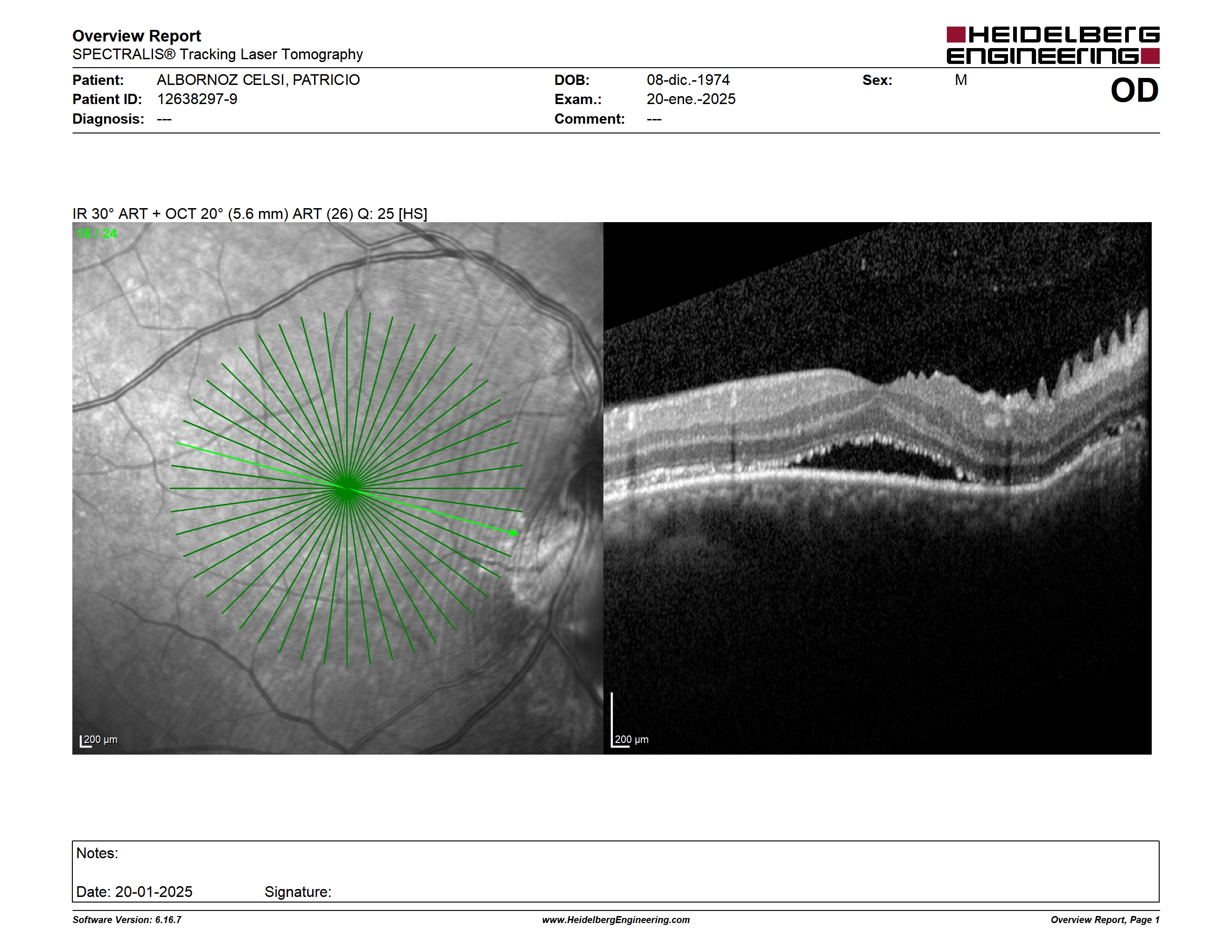Click 'Overview Report, Page 1' footer
Viewport: 1232px width, 952px height.
[x=1105, y=920]
